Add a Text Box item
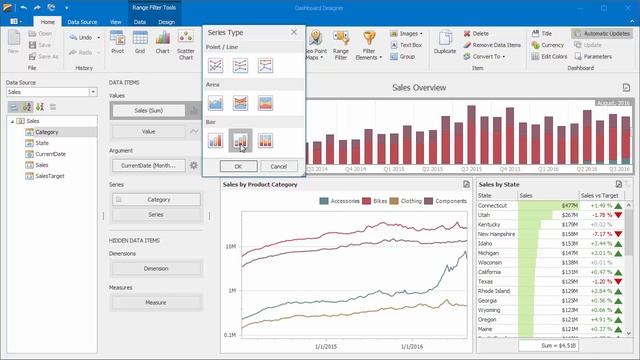The image size is (640, 360). pyautogui.click(x=406, y=45)
